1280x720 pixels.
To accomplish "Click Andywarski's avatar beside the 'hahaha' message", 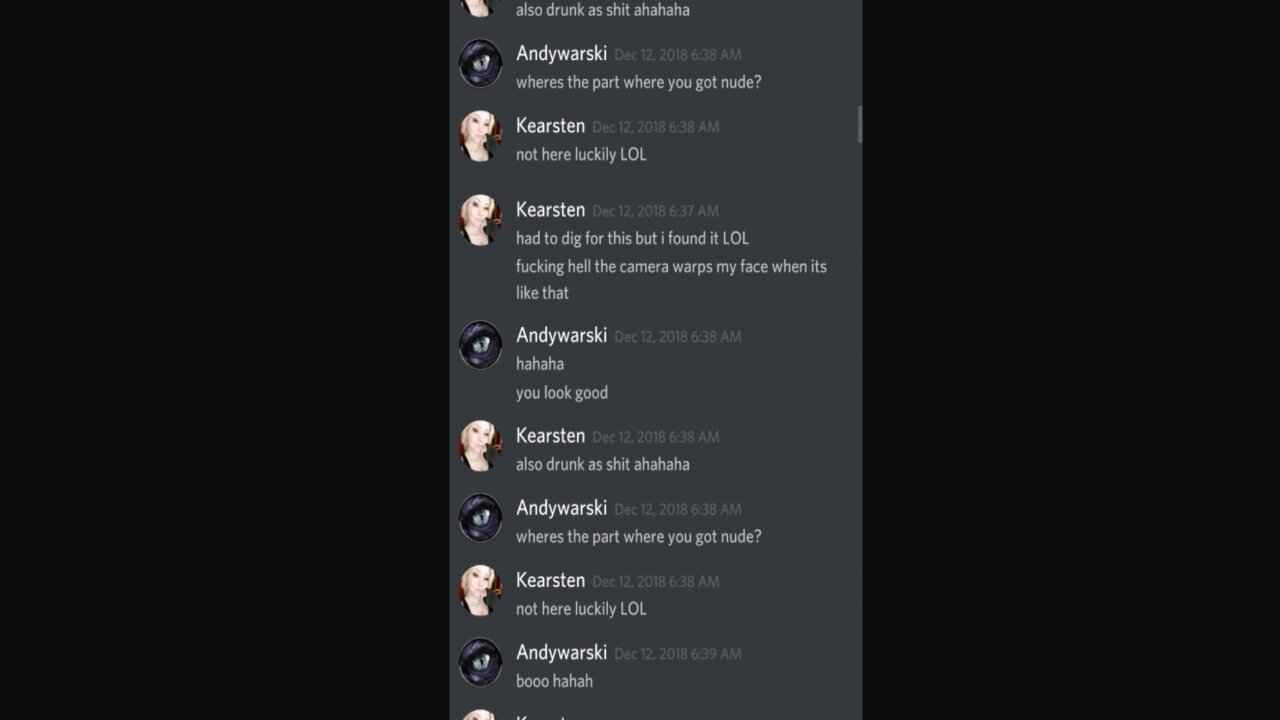I will point(480,345).
